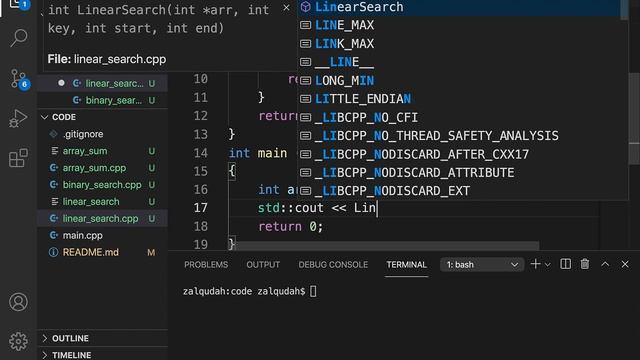Screen dimensions: 640x360
Task: Kill terminal using trash icon
Action: [585, 264]
